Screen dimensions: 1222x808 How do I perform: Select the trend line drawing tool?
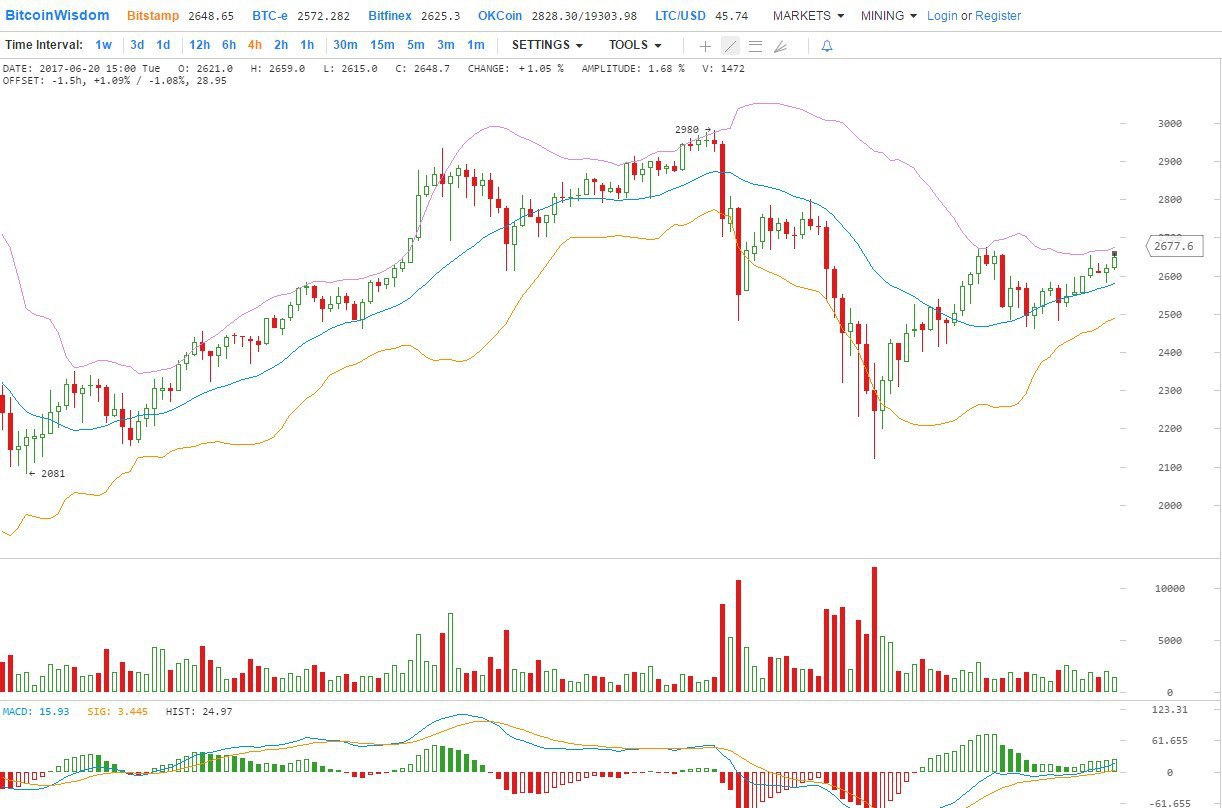730,46
